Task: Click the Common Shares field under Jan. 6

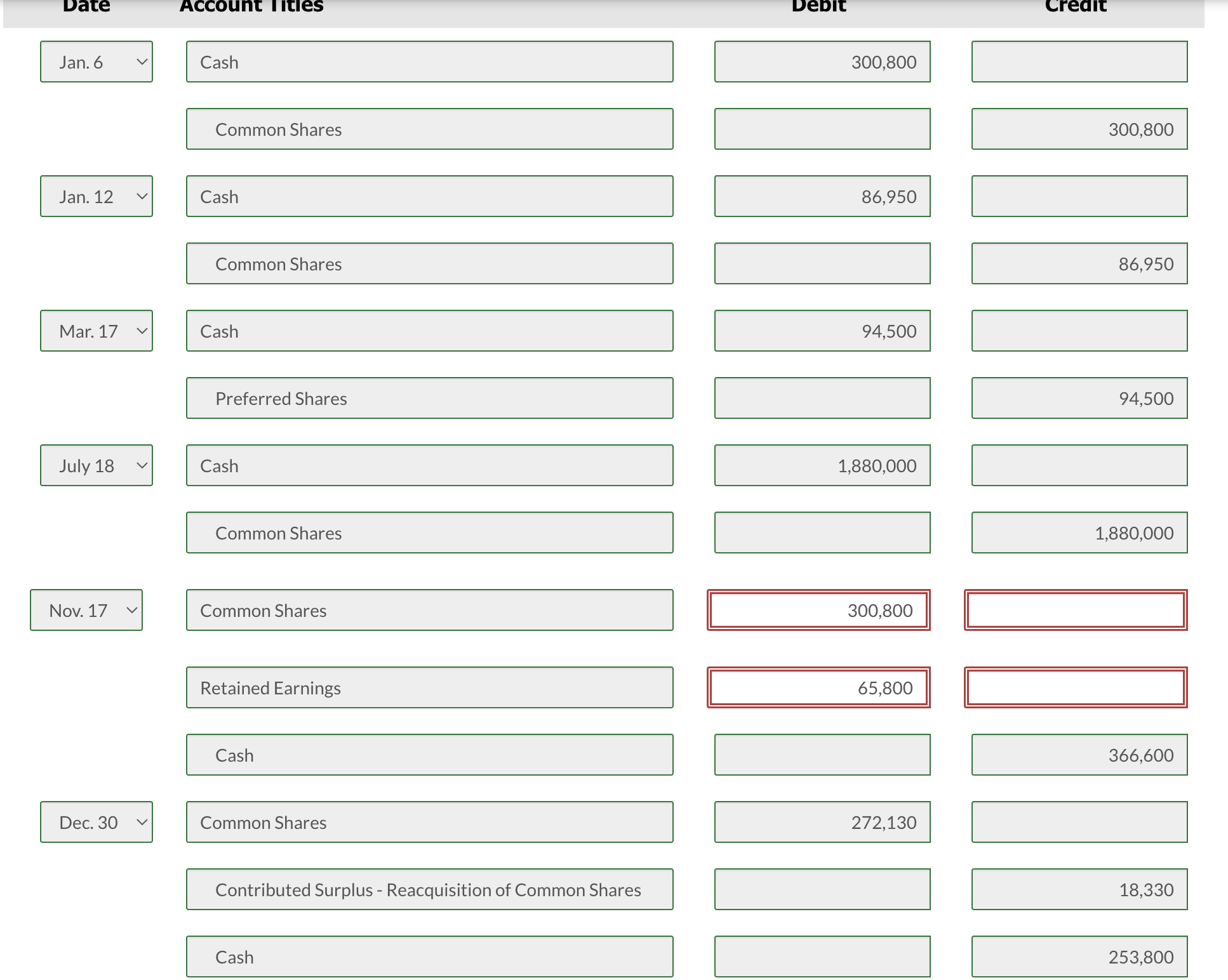Action: (x=429, y=129)
